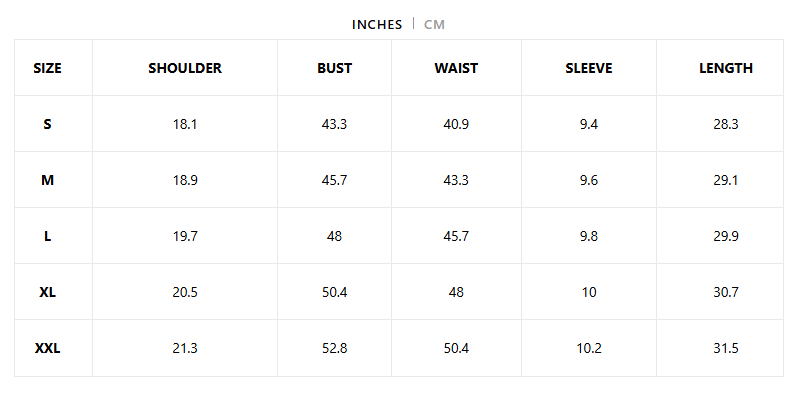Select the XL size row label
The image size is (796, 401).
47,292
